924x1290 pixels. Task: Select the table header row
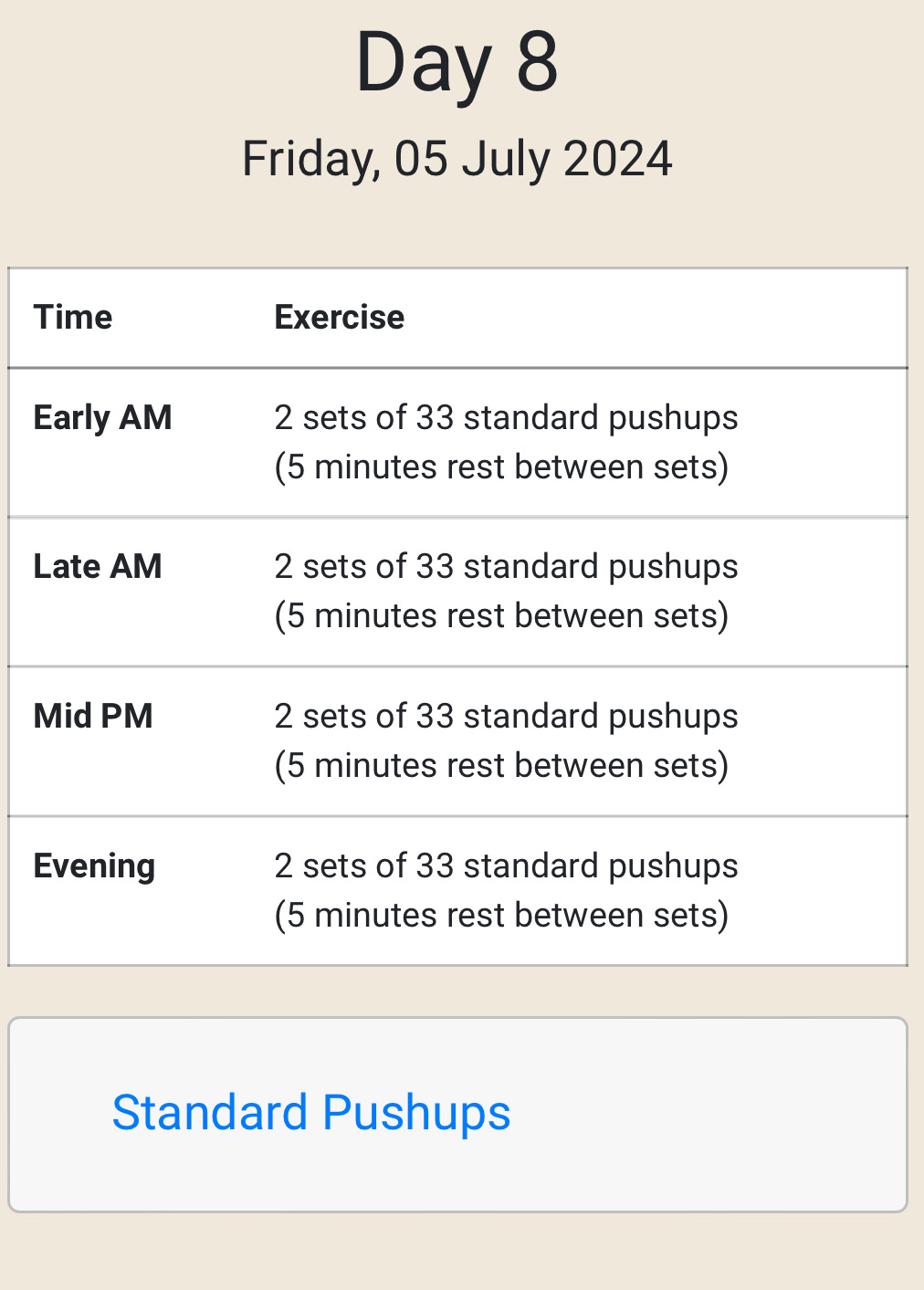(x=457, y=318)
